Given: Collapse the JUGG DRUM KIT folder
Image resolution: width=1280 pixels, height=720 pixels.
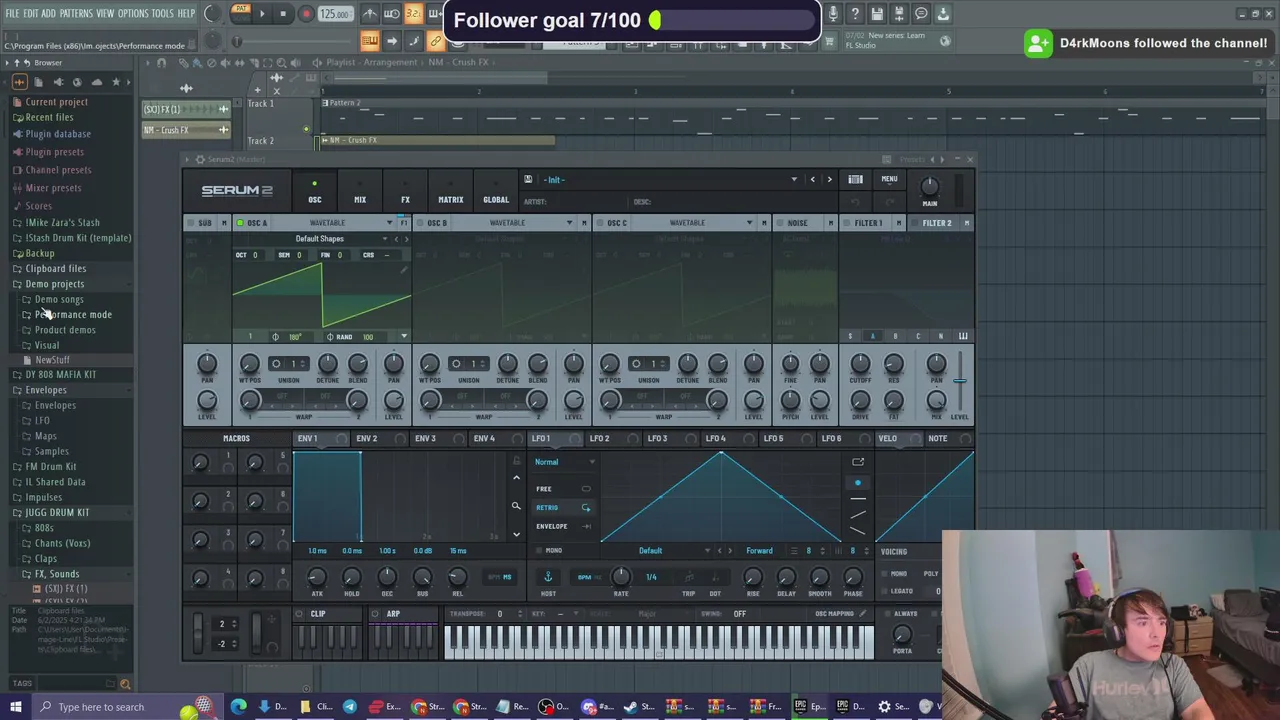Looking at the screenshot, I should (56, 512).
